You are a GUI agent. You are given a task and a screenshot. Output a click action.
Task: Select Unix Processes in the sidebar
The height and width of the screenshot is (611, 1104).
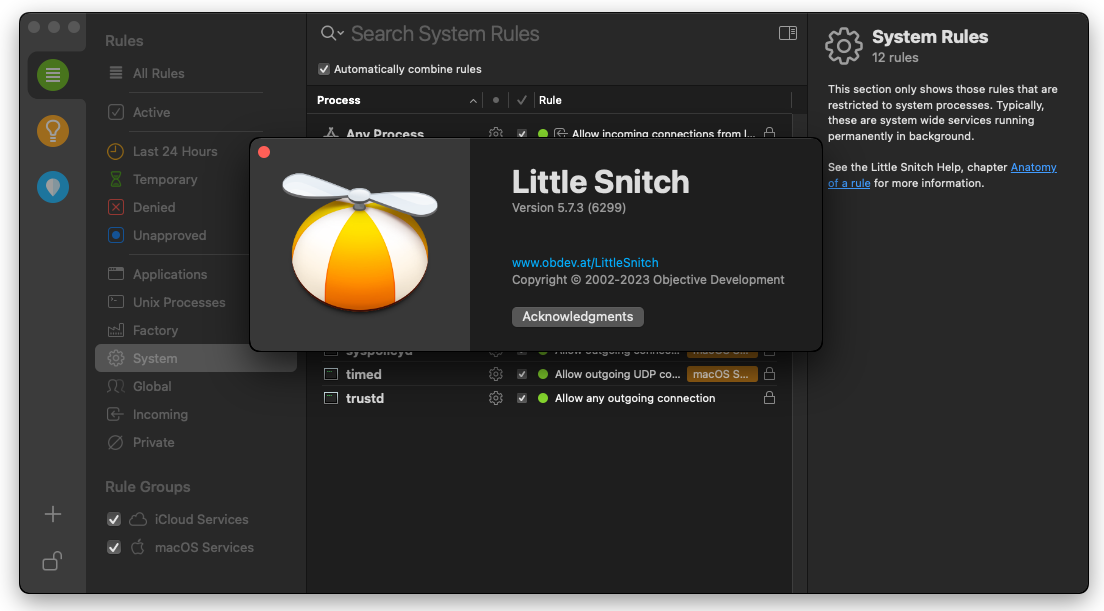coord(179,302)
